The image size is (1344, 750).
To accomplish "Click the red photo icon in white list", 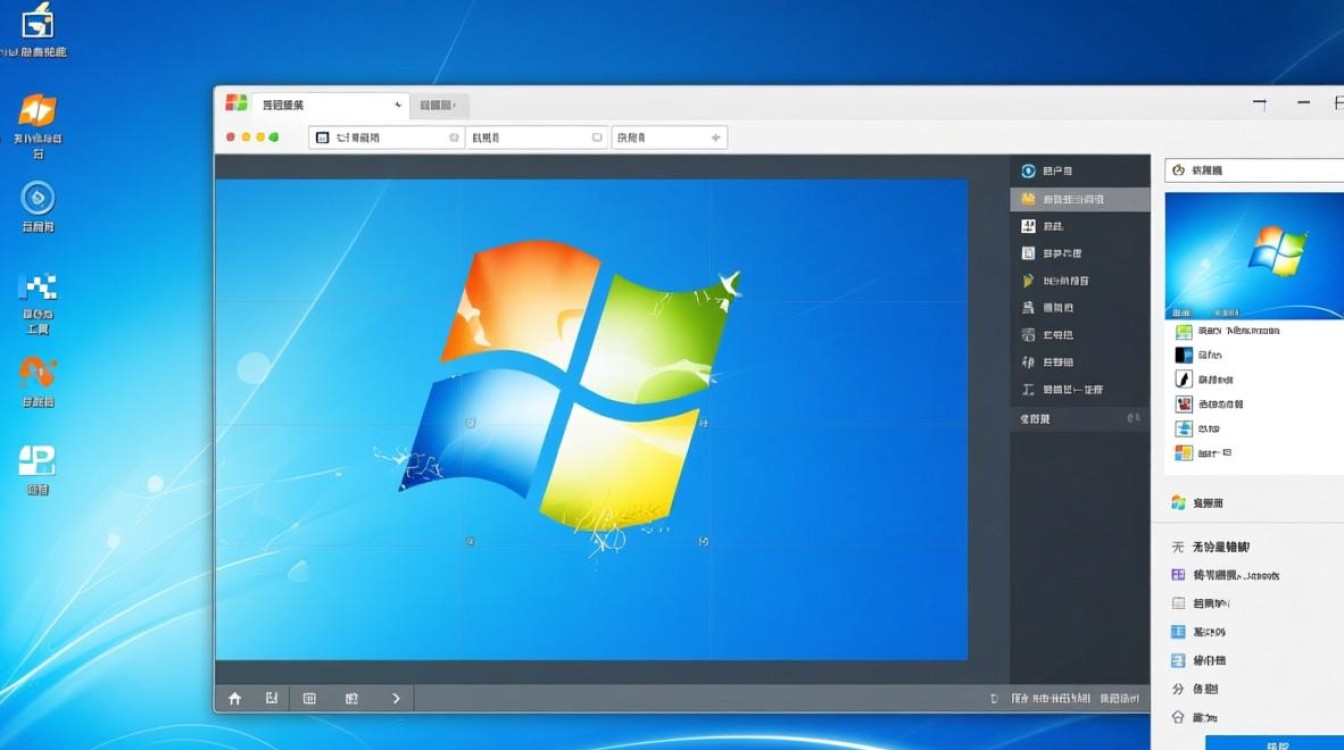I will [x=1183, y=404].
